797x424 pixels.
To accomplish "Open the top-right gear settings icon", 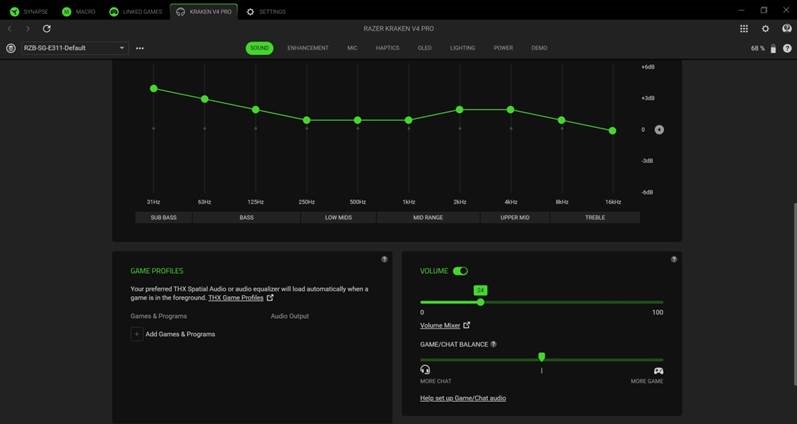I will (x=765, y=28).
